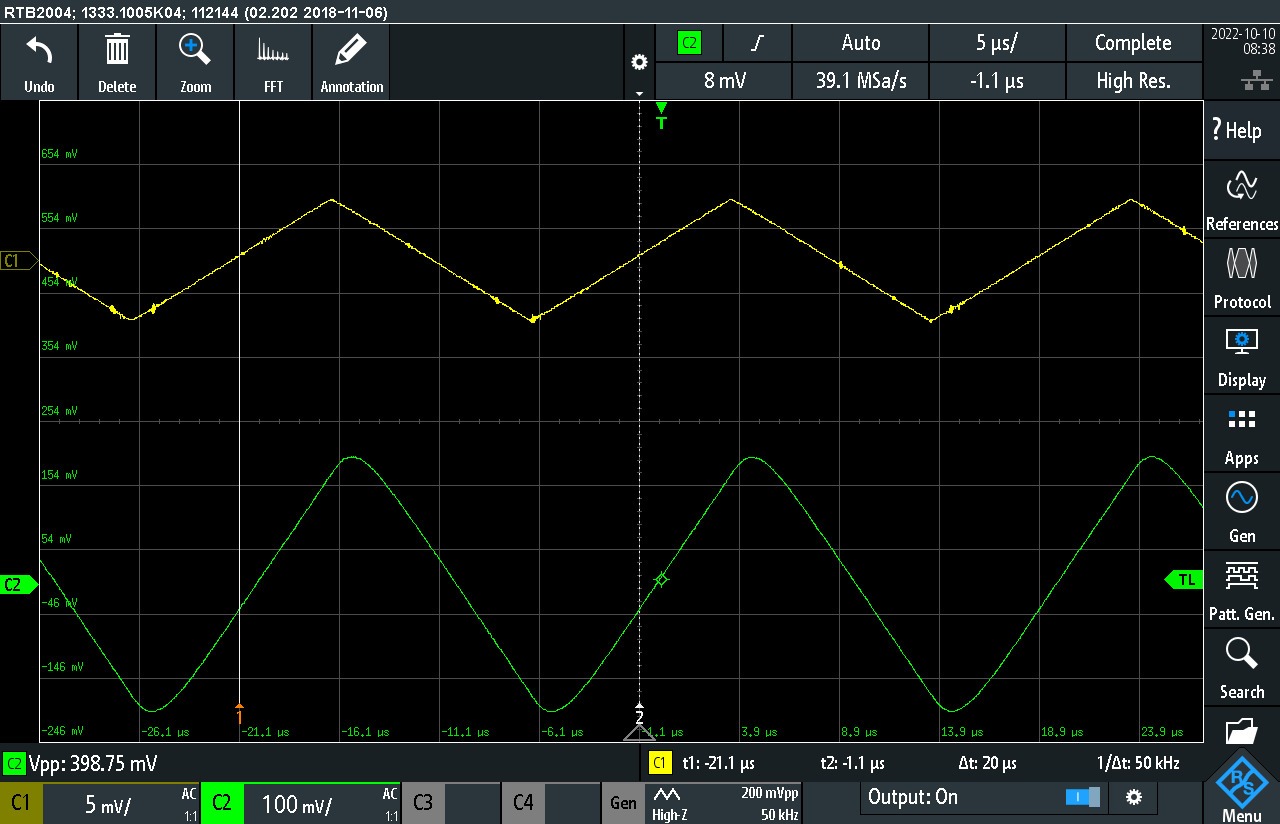Toggle the generator Output switch
This screenshot has height=824, width=1280.
pos(1082,797)
